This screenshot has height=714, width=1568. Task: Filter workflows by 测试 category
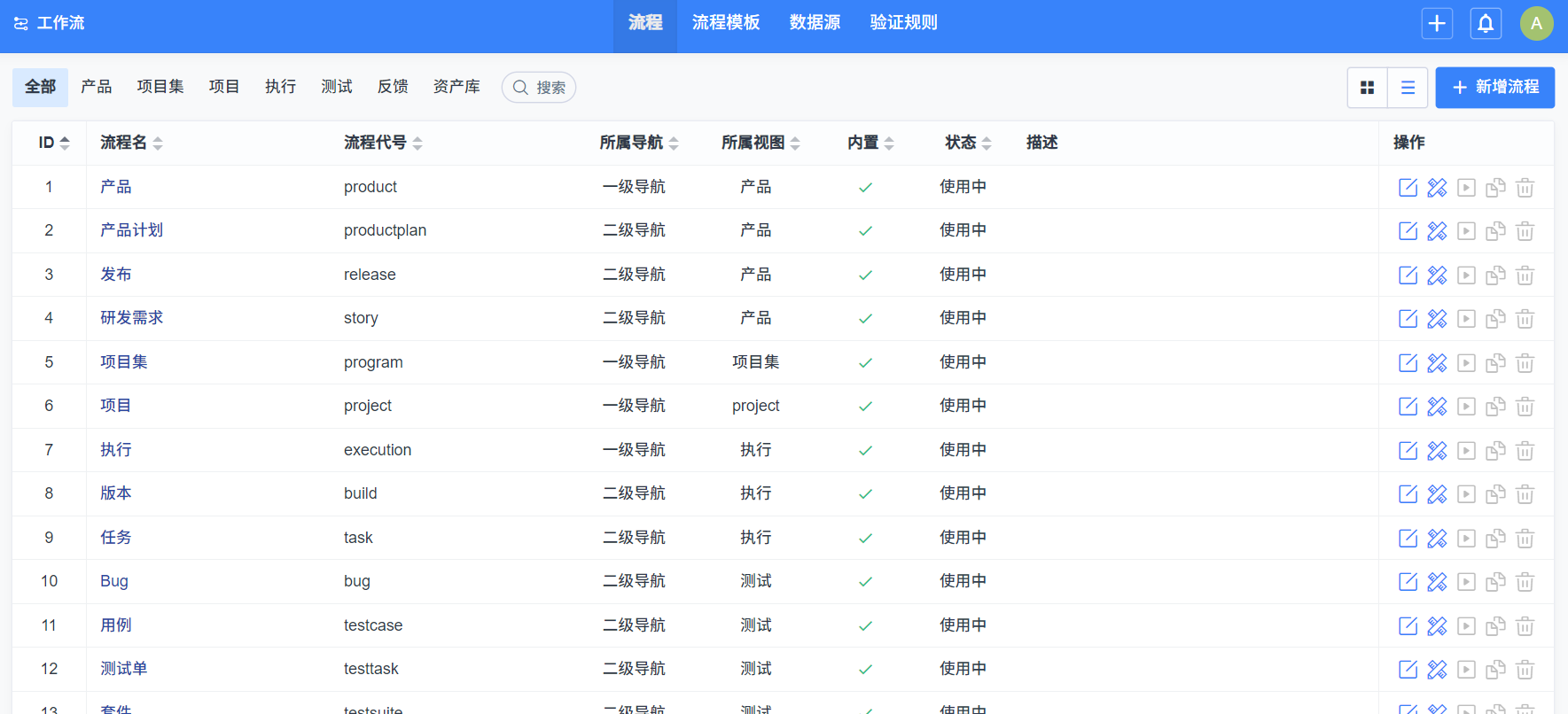point(336,87)
